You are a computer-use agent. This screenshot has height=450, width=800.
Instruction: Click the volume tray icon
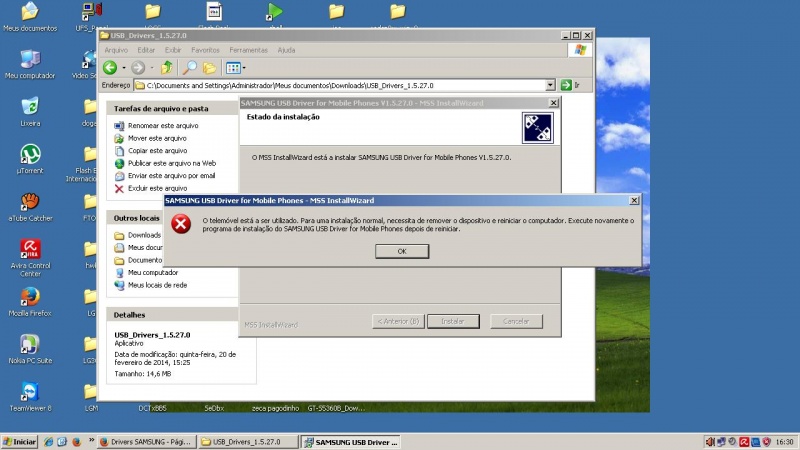click(x=710, y=442)
